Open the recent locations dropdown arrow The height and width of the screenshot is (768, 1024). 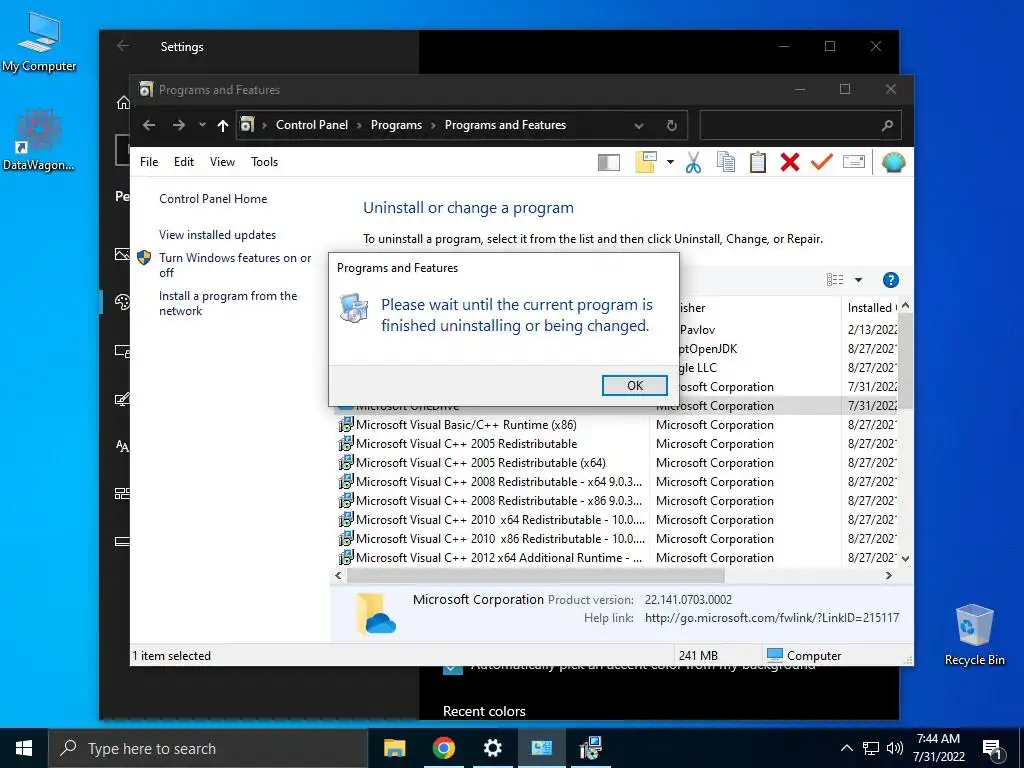(202, 125)
